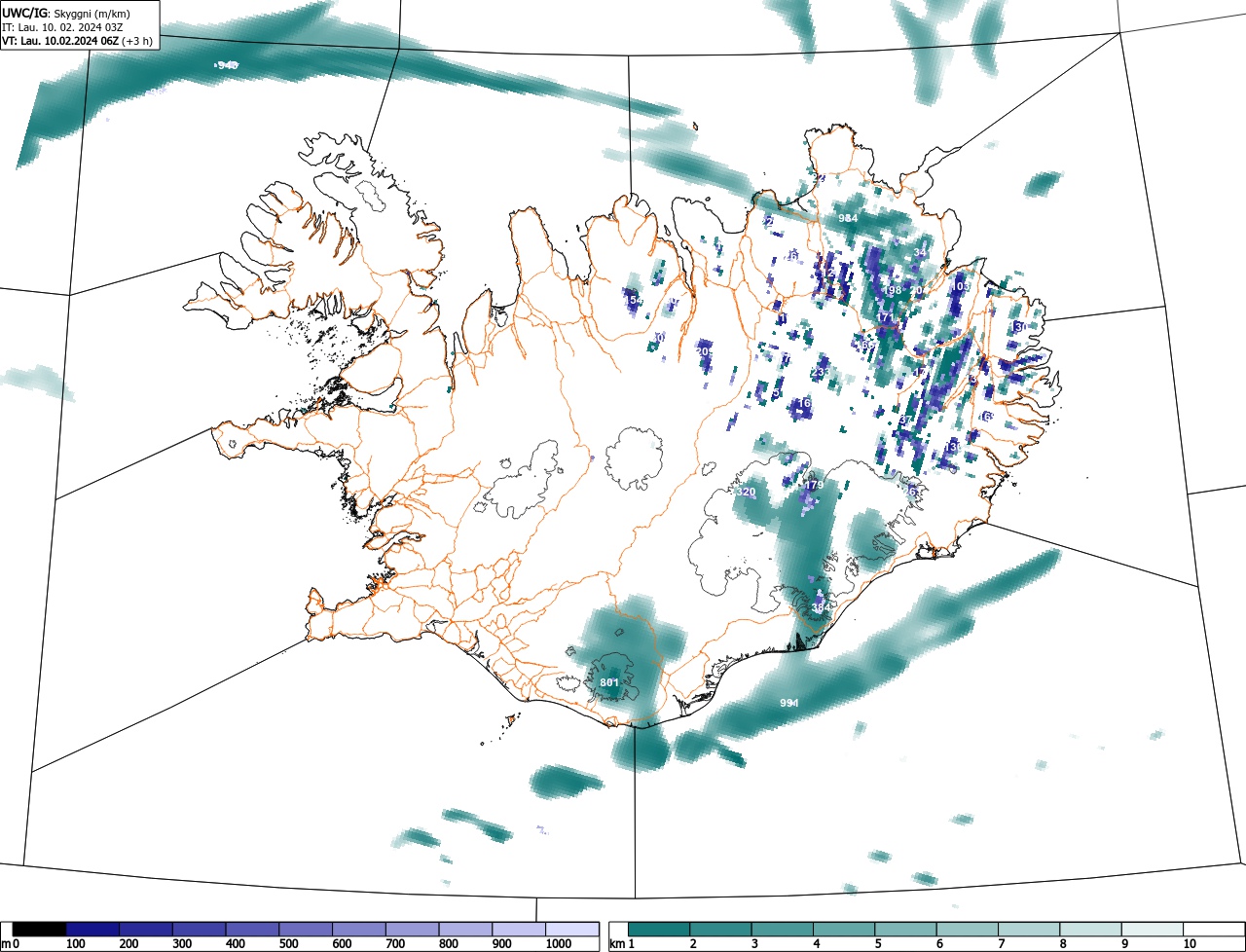Click the '103' visibility value
This screenshot has width=1246, height=952.
click(x=960, y=287)
